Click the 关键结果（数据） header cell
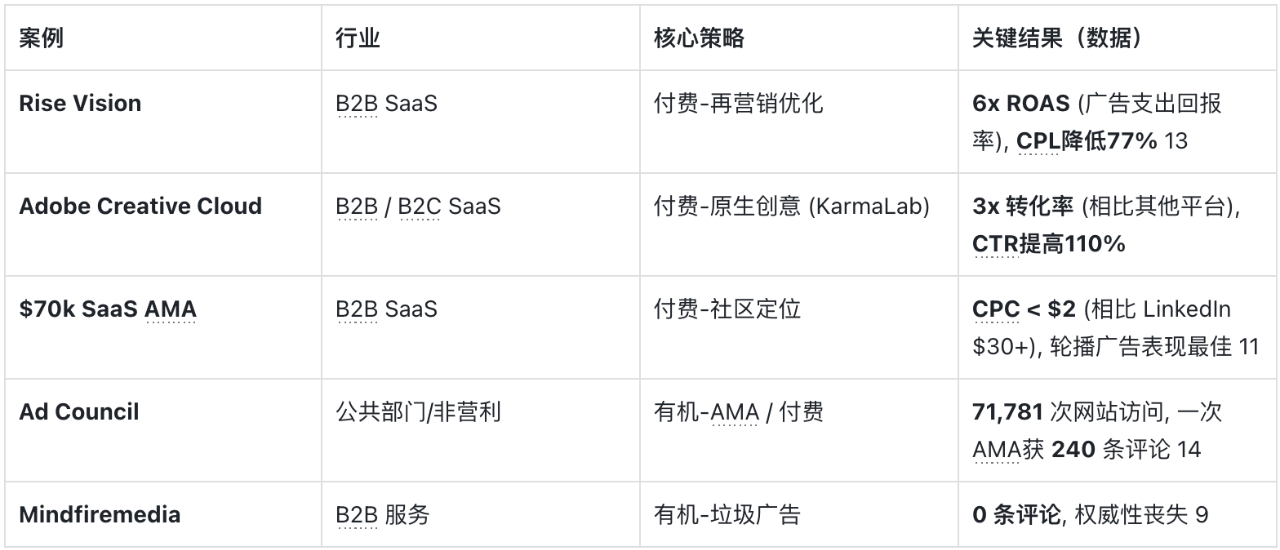Screen dimensions: 1280x550 pos(1058,39)
